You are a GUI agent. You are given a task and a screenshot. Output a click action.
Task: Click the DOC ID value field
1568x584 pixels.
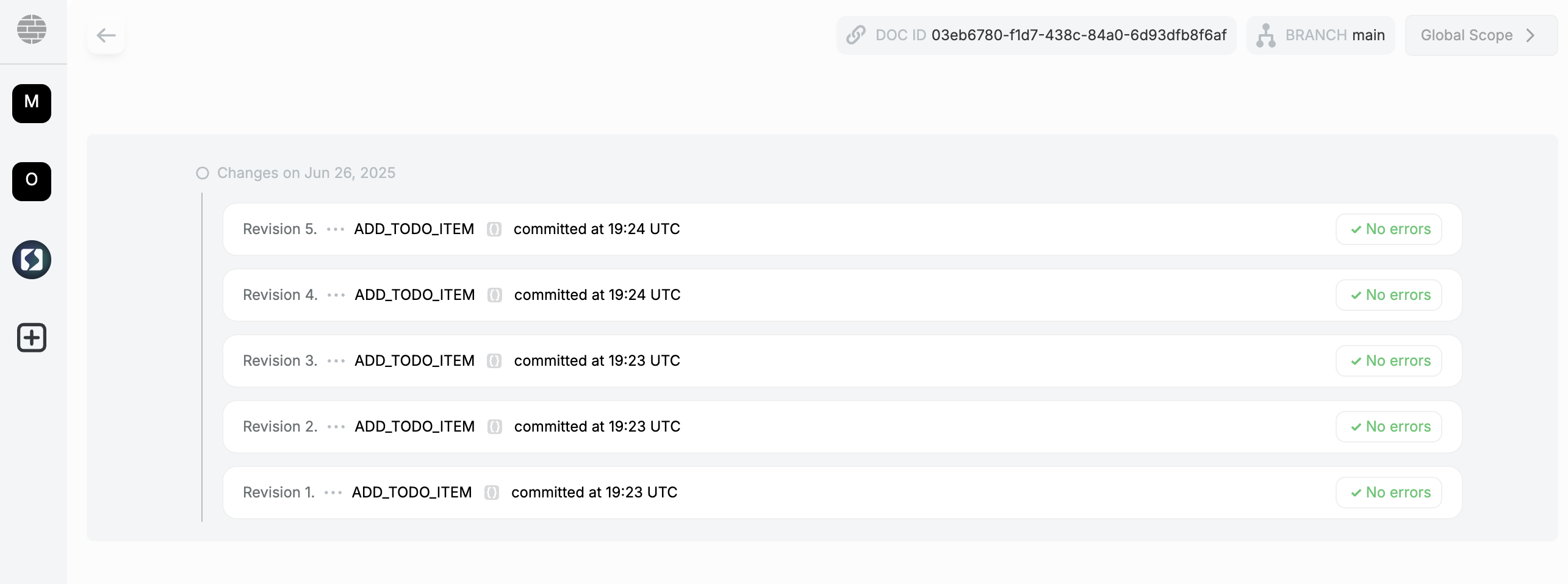tap(1079, 35)
